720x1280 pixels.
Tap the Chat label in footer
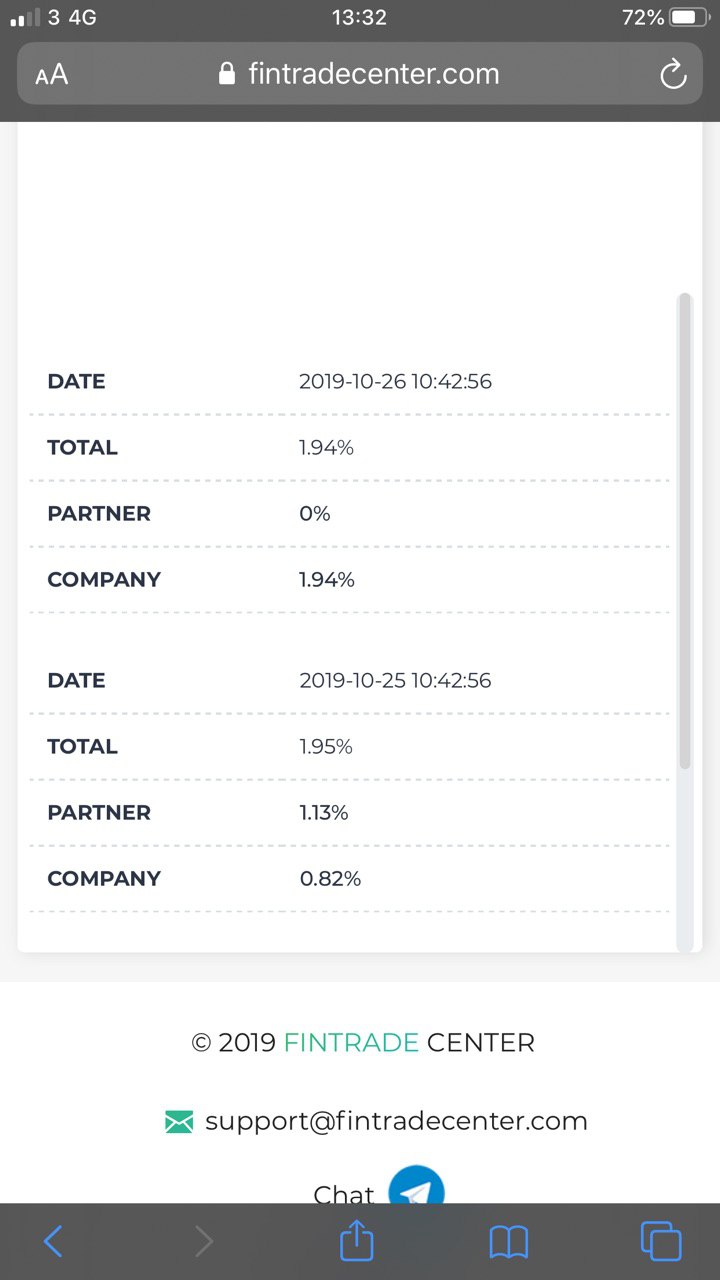(x=343, y=1194)
